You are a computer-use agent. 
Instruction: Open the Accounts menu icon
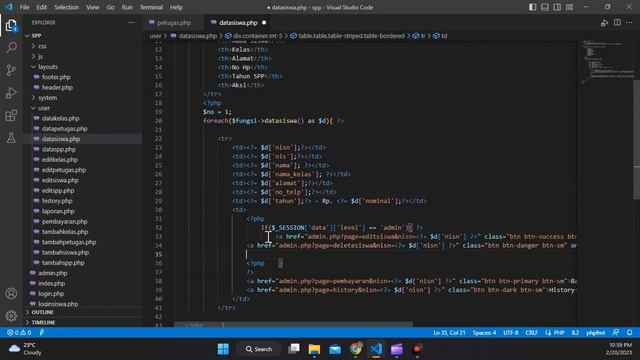click(x=11, y=293)
